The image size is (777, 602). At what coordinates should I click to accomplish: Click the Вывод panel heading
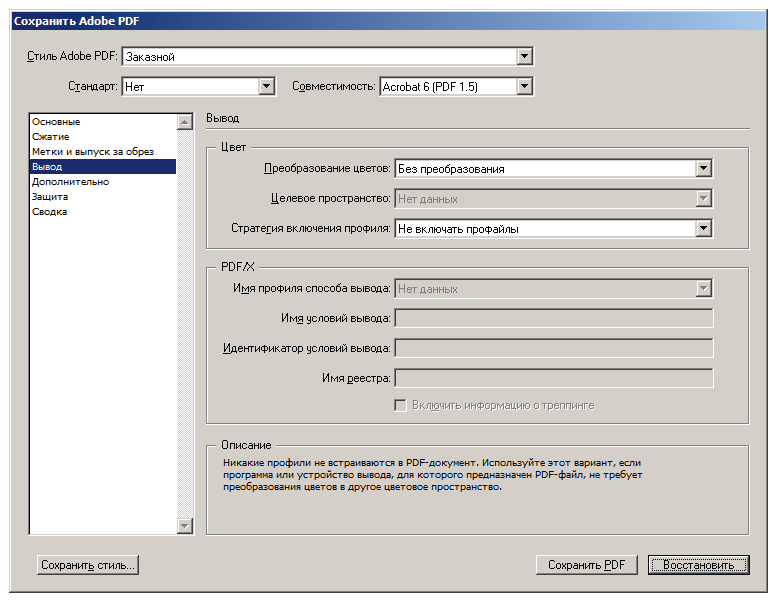pos(222,118)
